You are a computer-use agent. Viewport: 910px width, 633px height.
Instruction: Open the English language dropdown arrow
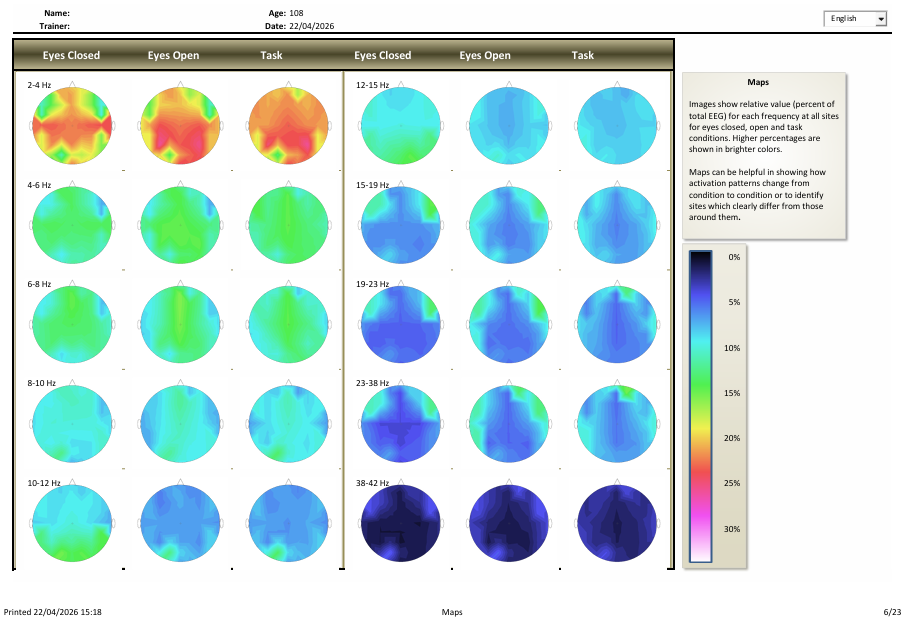(880, 19)
